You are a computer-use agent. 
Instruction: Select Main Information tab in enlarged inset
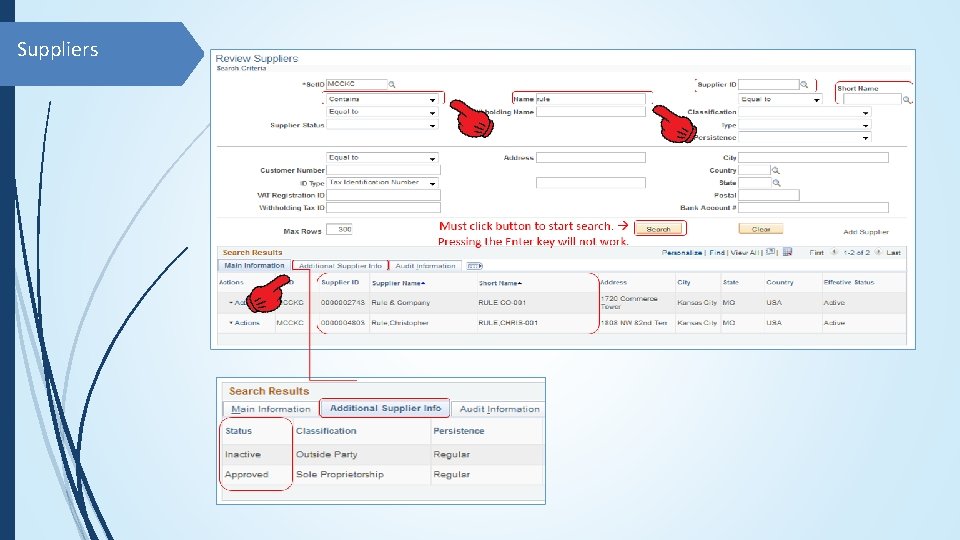(271, 409)
